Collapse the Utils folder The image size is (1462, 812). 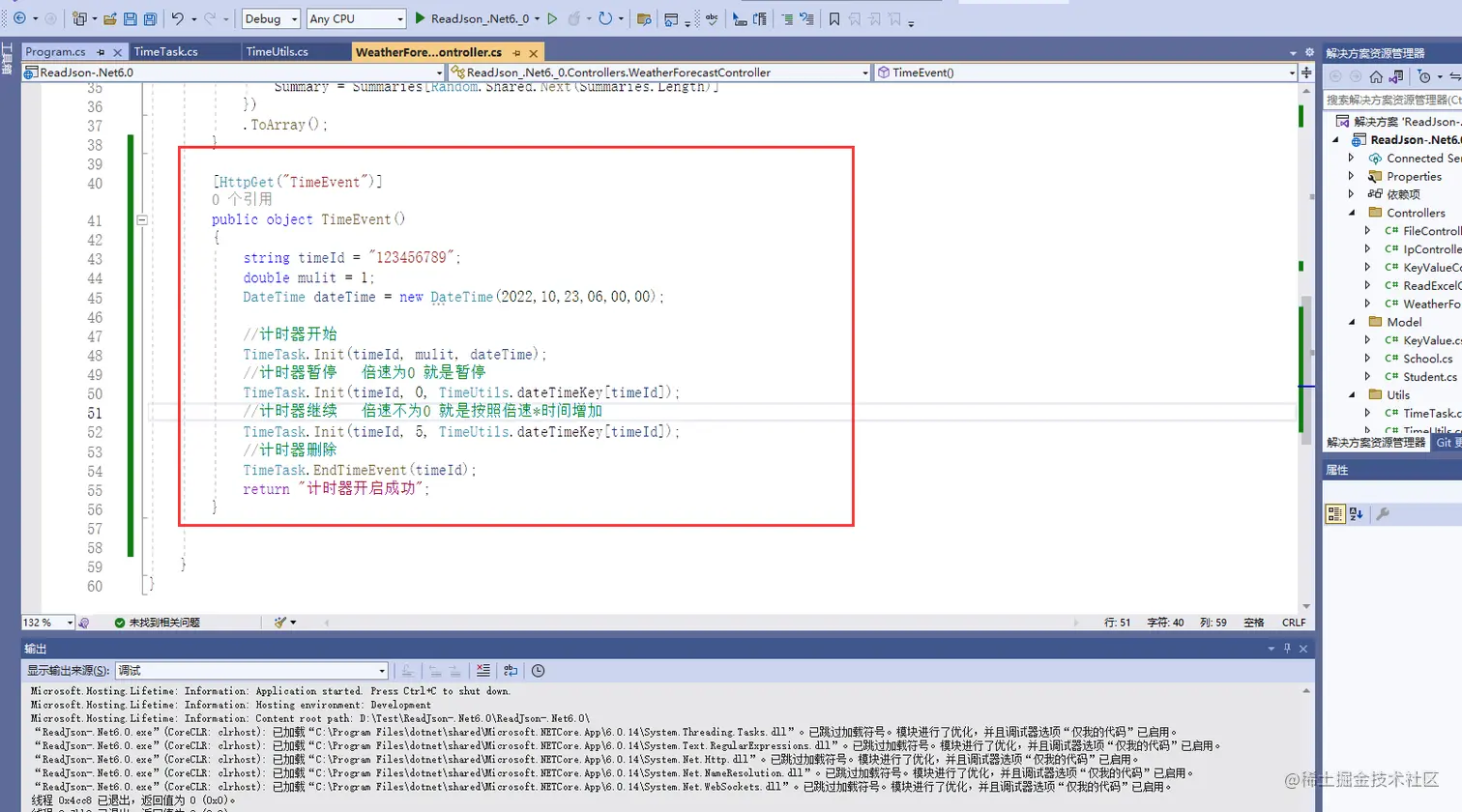click(x=1352, y=394)
